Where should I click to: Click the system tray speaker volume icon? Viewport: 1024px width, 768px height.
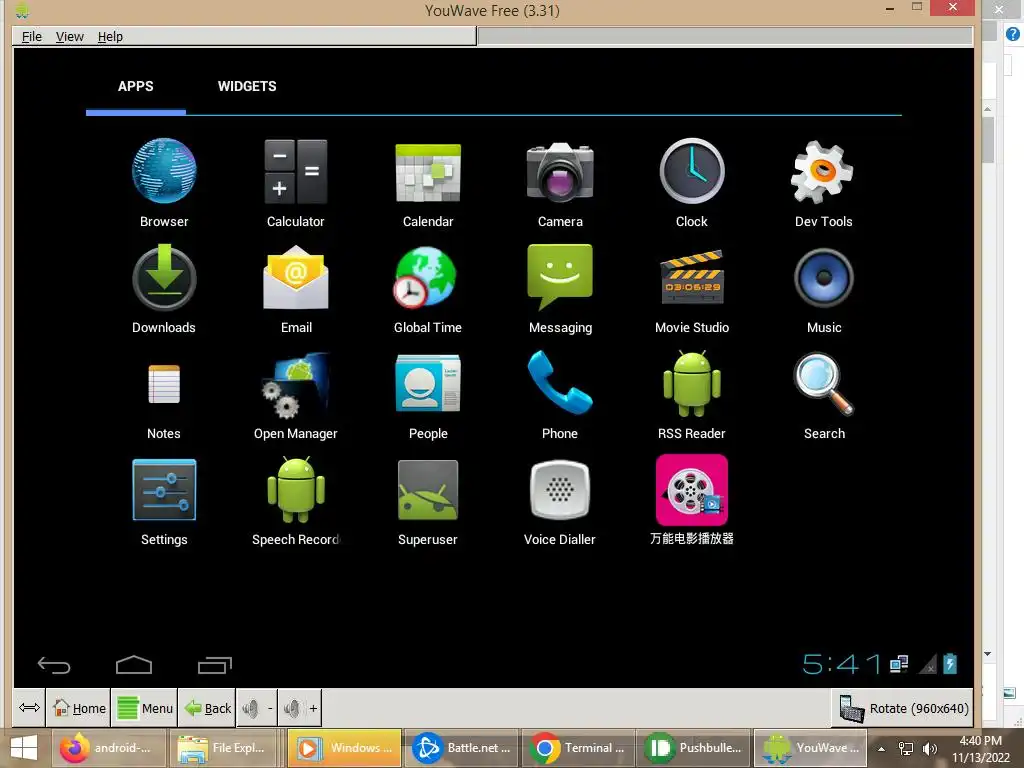pyautogui.click(x=930, y=749)
